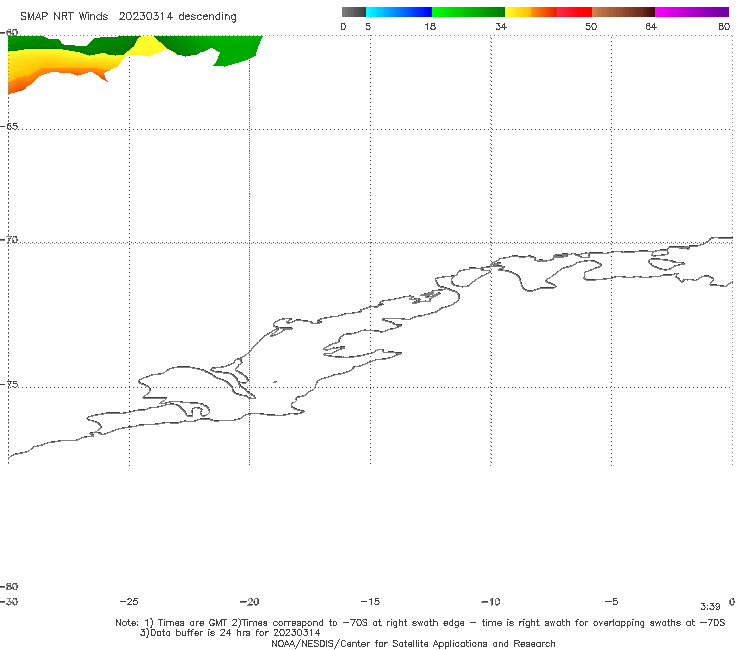Pick the green segment of the wind colorbar
This screenshot has width=740, height=650.
[x=468, y=12]
